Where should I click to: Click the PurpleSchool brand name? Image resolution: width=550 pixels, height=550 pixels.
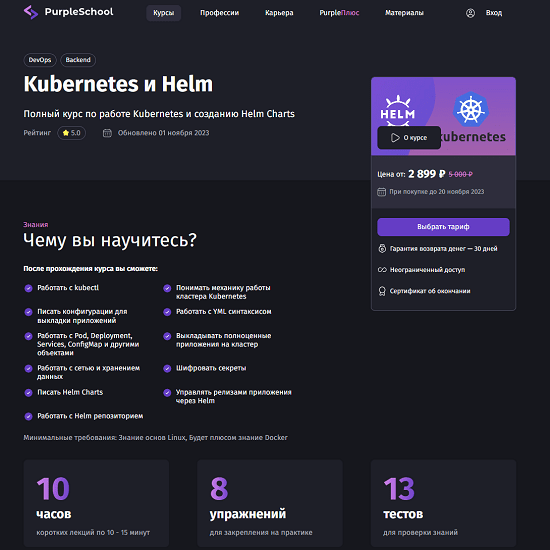pyautogui.click(x=79, y=12)
